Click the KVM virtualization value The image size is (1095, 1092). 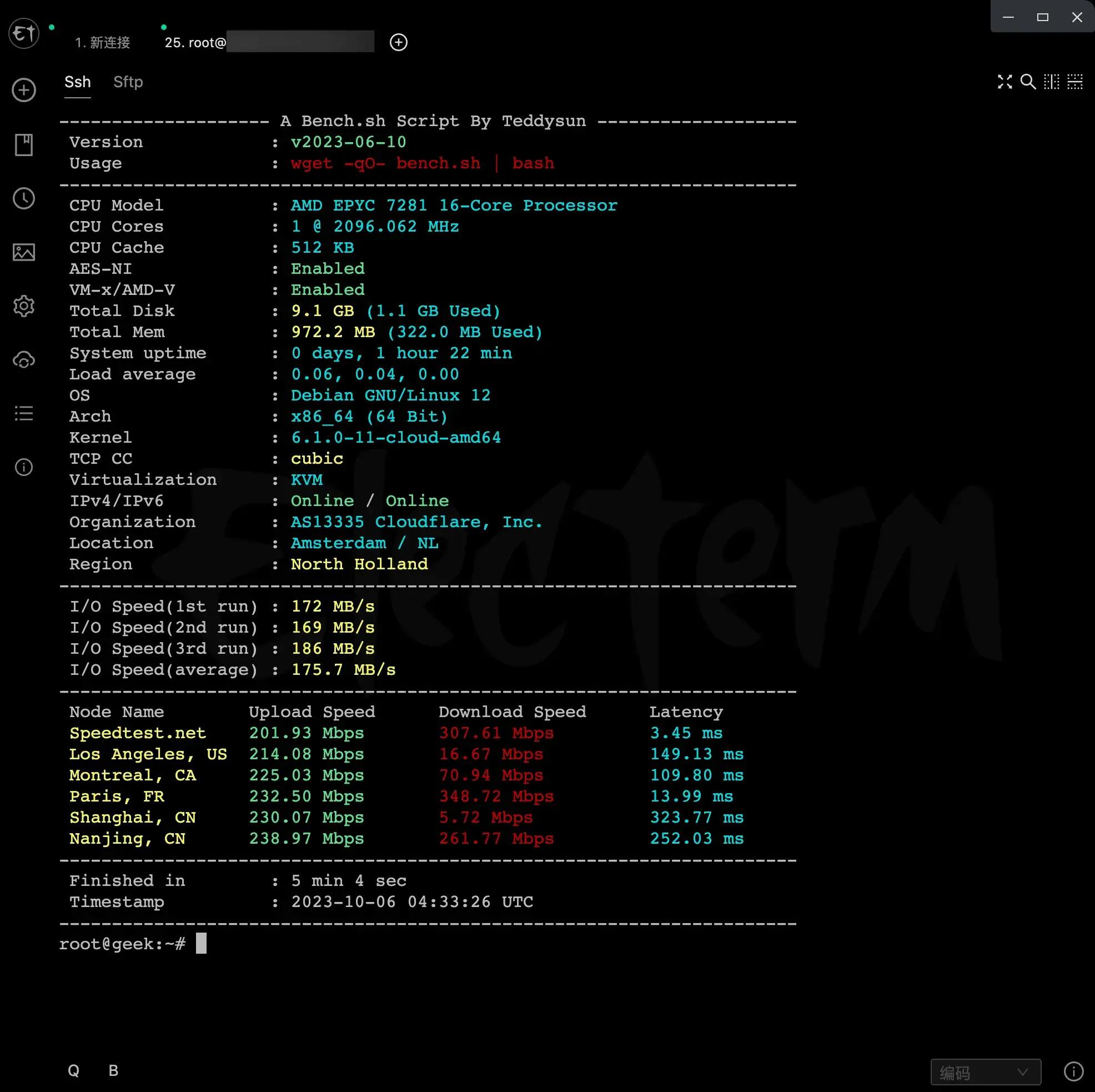coord(307,480)
